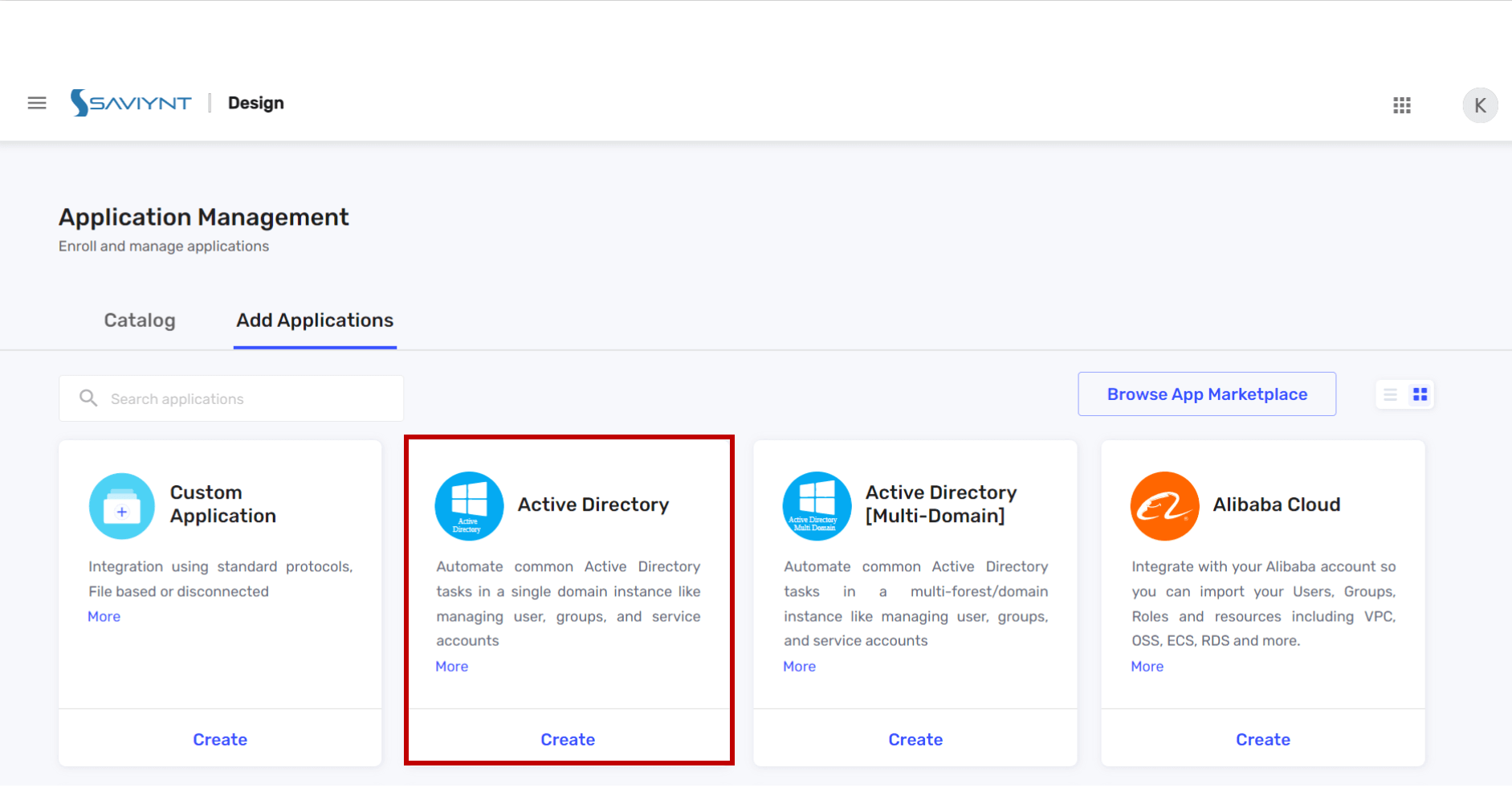Click the Design header label
The width and height of the screenshot is (1512, 792).
tap(256, 103)
